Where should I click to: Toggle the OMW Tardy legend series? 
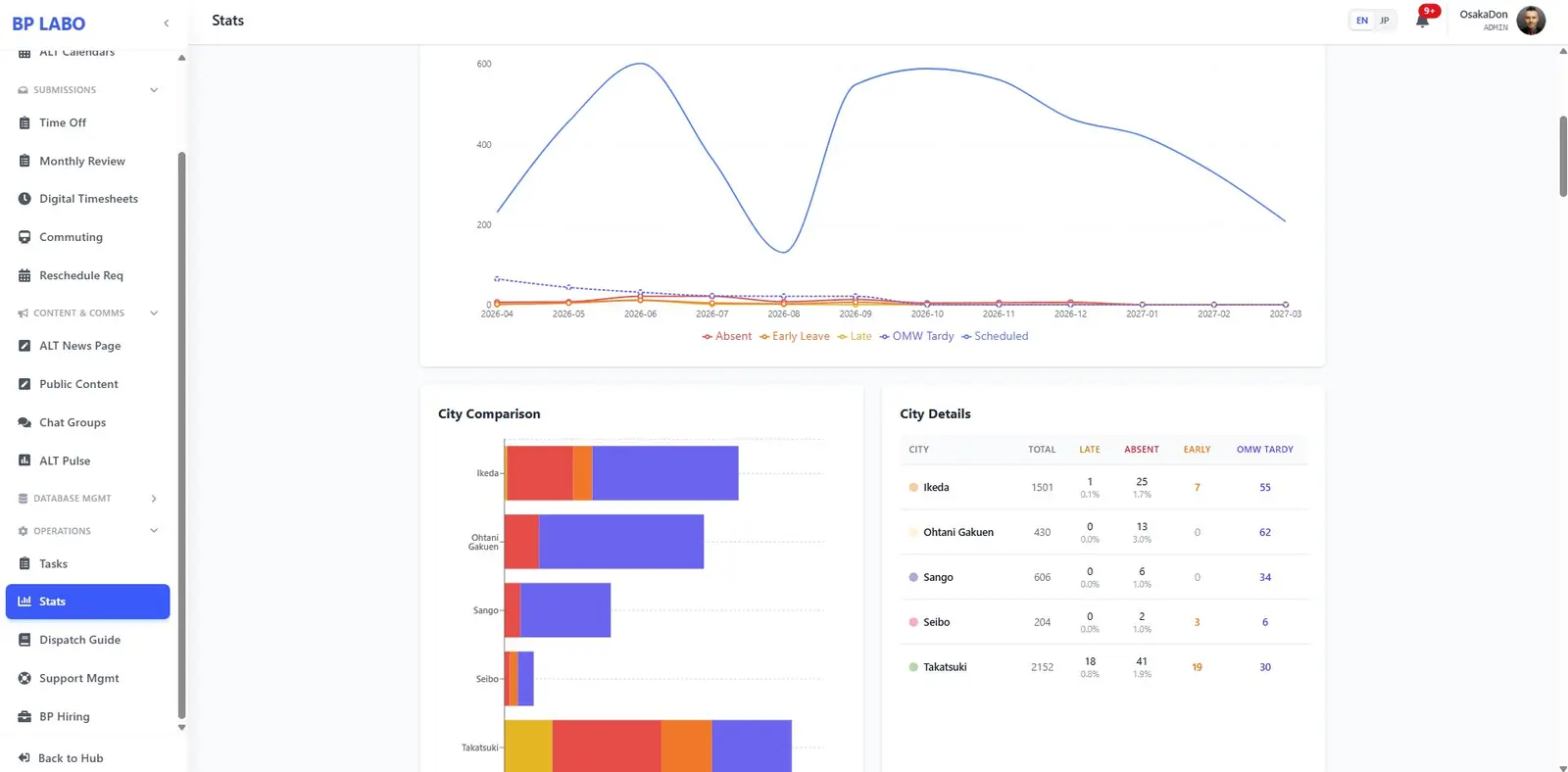click(x=916, y=336)
